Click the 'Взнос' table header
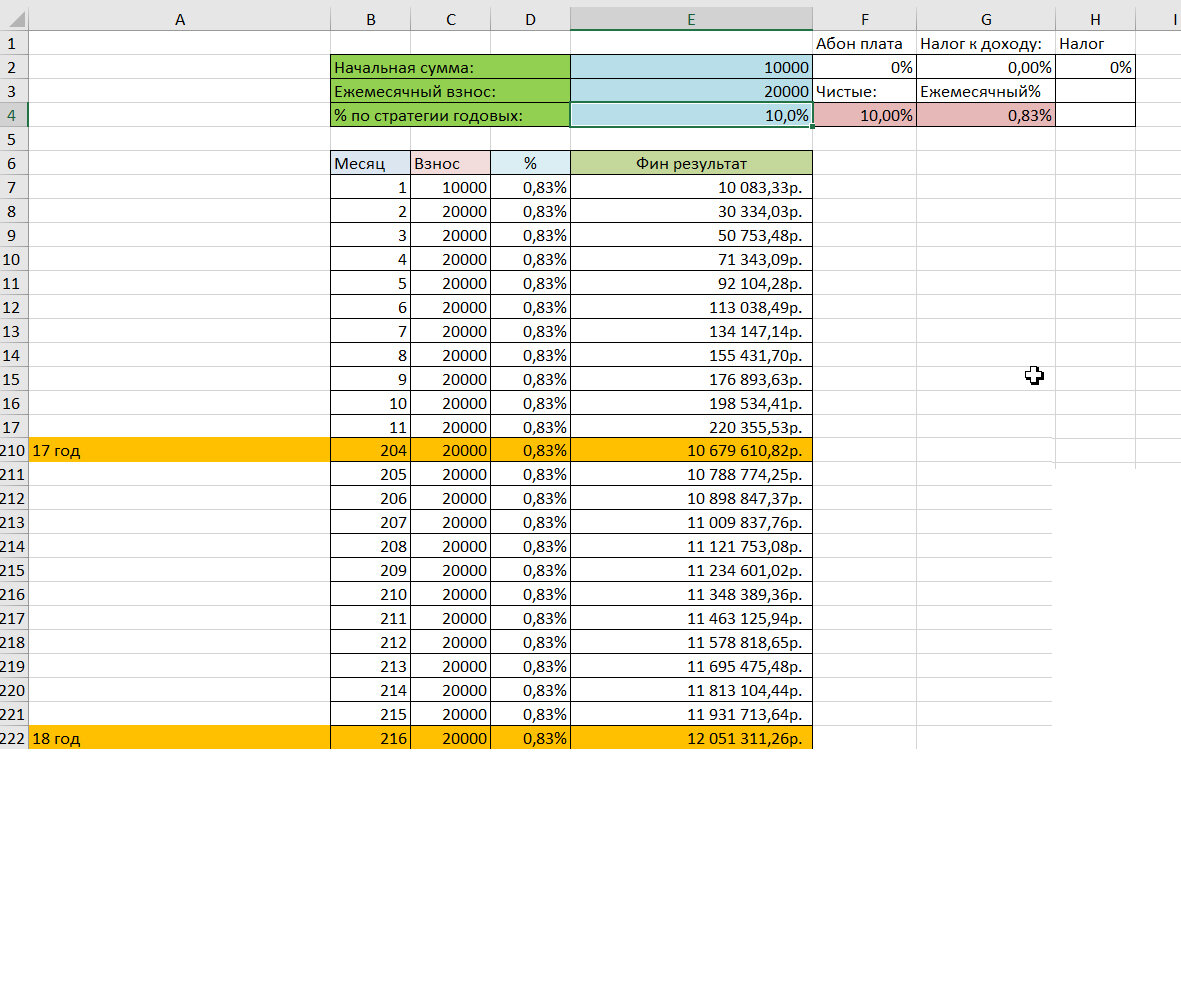Image resolution: width=1181 pixels, height=1000 pixels. click(450, 163)
